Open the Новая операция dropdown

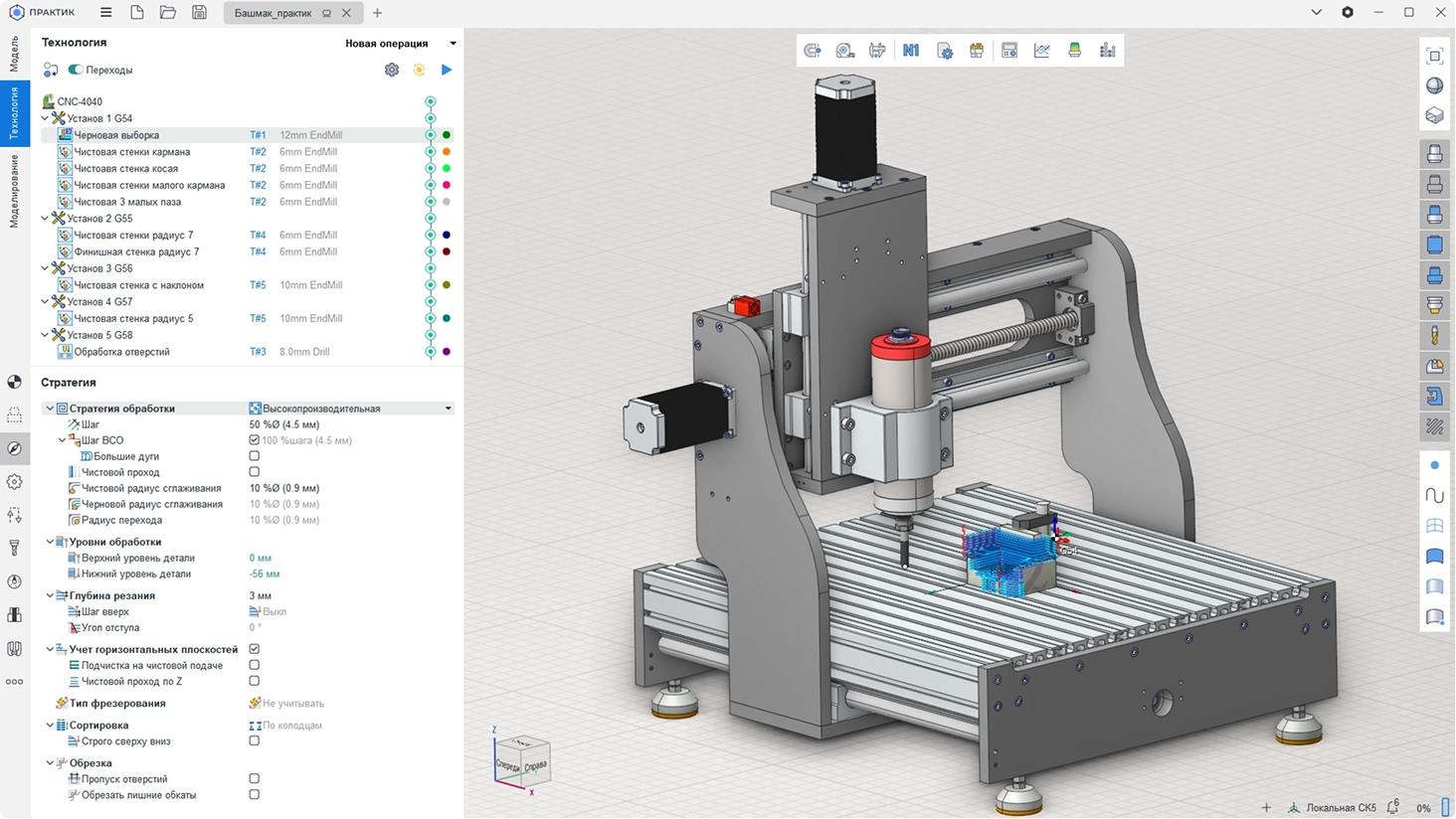click(453, 44)
